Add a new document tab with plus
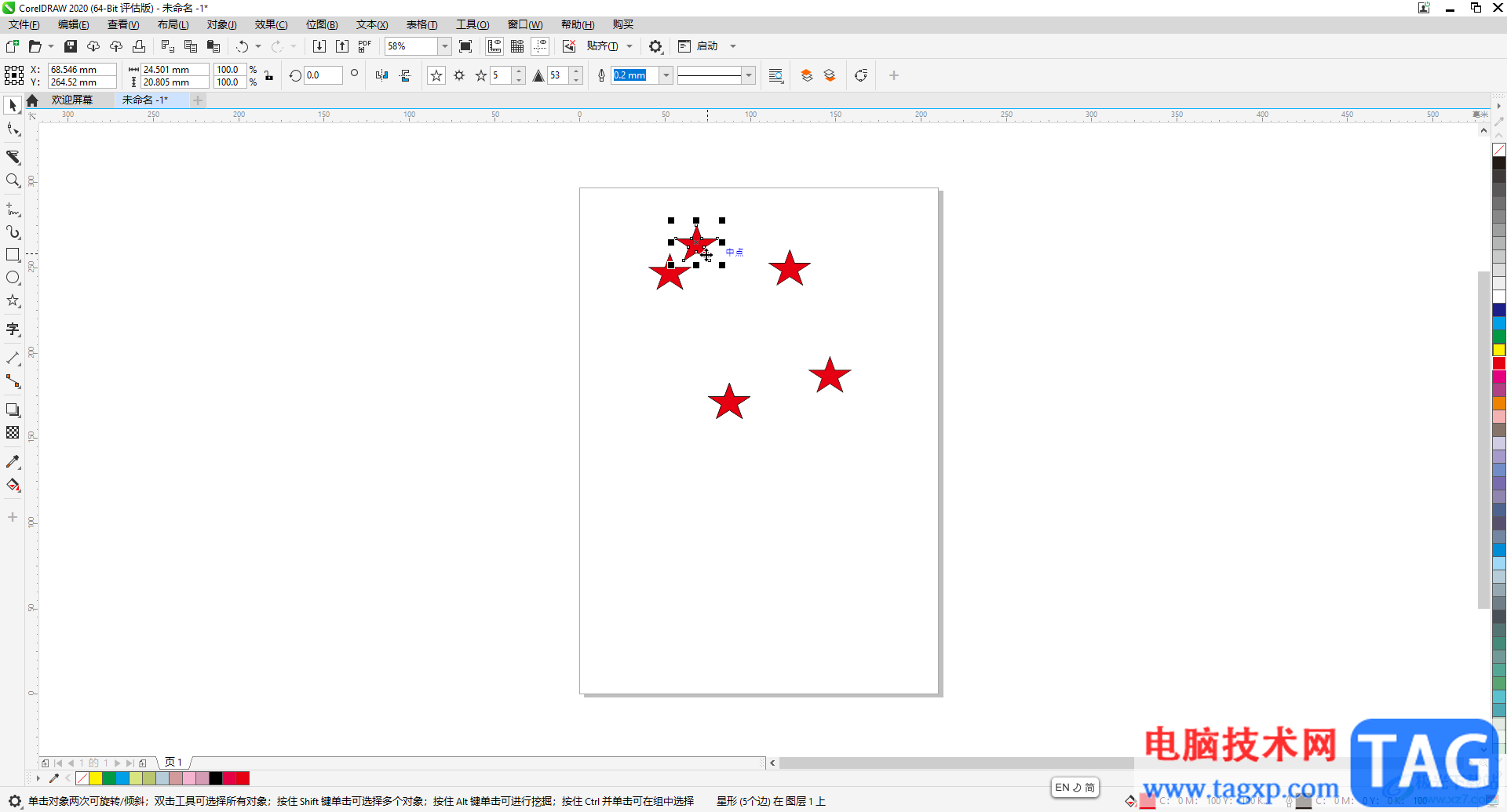This screenshot has height=812, width=1507. (198, 100)
